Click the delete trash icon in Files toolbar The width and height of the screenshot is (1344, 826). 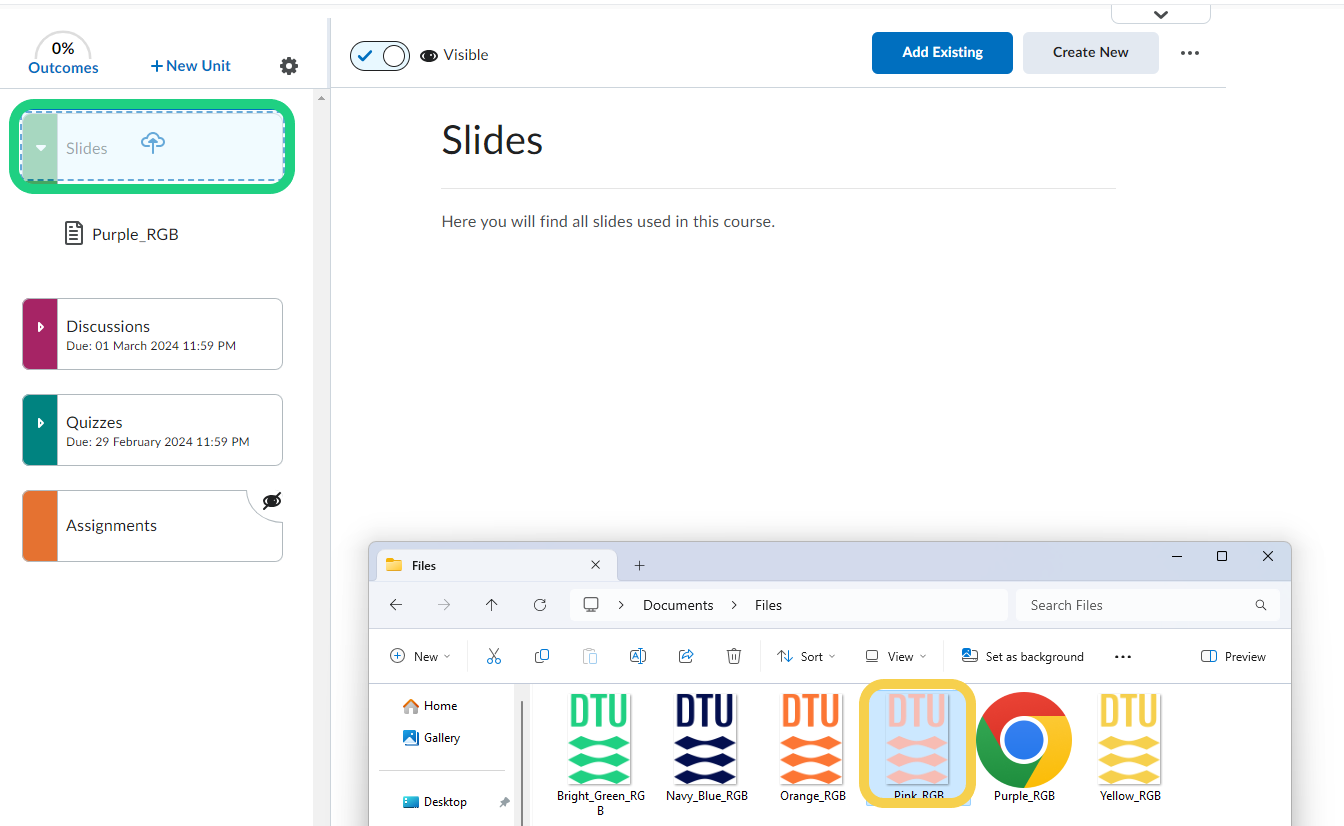point(734,656)
